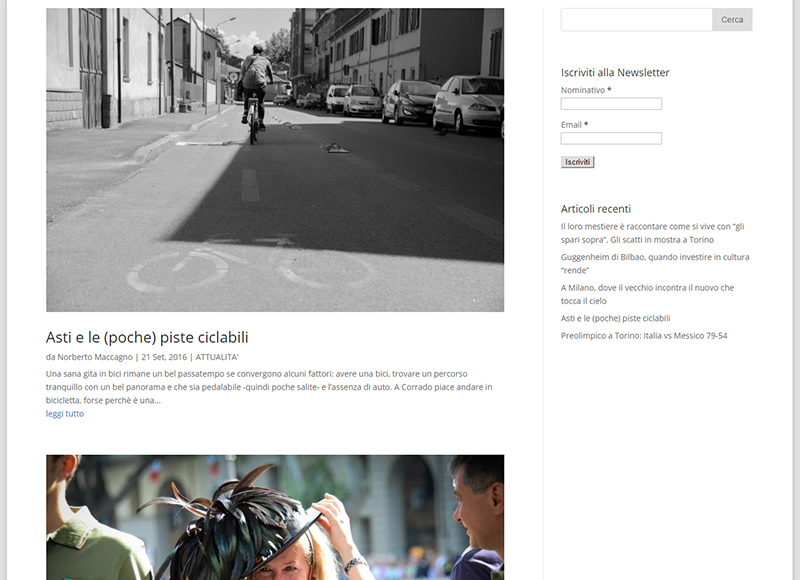Click the 'Articoli recenti' heading

pyautogui.click(x=596, y=209)
